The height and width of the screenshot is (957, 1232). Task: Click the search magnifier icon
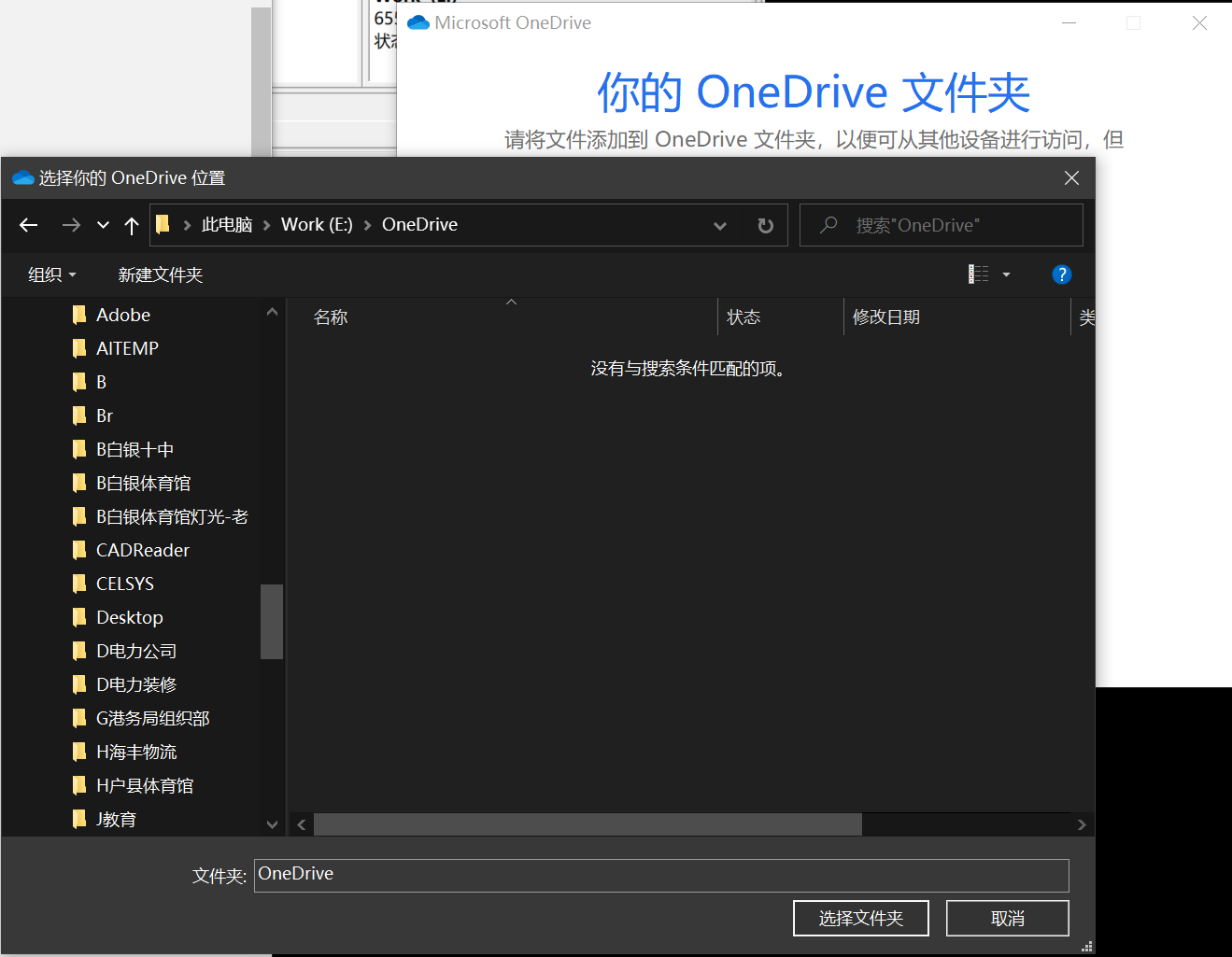pyautogui.click(x=828, y=224)
